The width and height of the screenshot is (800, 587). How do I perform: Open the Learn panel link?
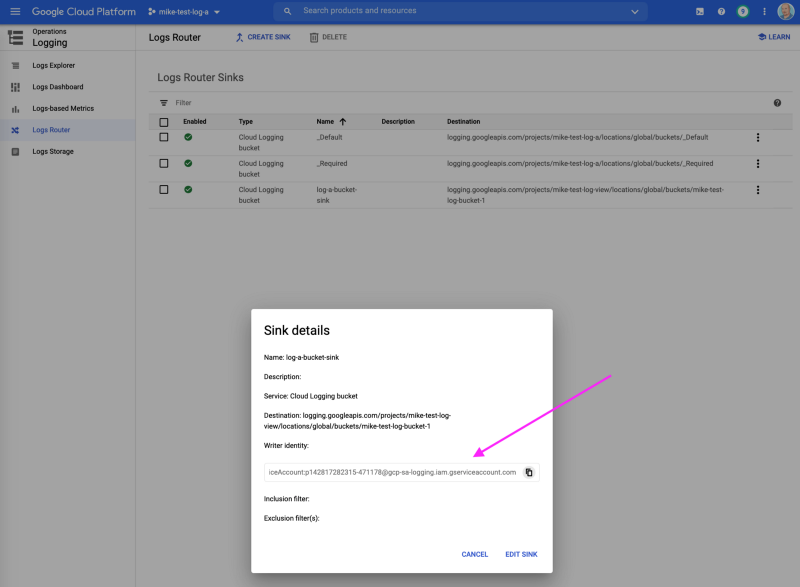[774, 37]
